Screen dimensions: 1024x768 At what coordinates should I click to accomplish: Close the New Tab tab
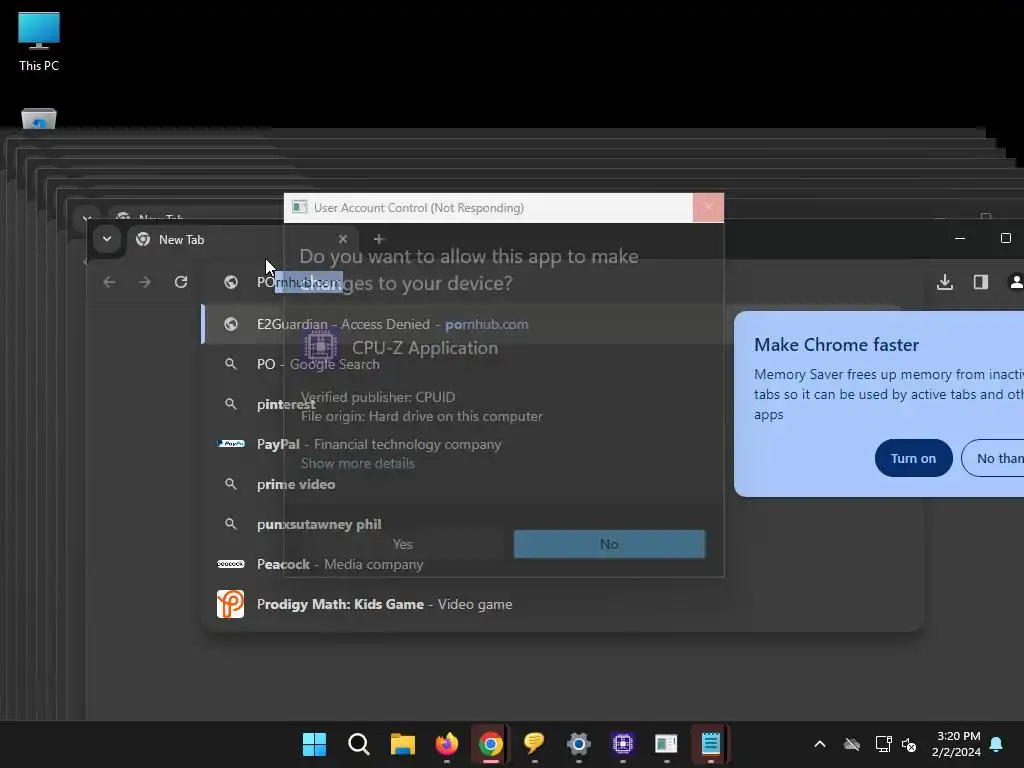(343, 239)
